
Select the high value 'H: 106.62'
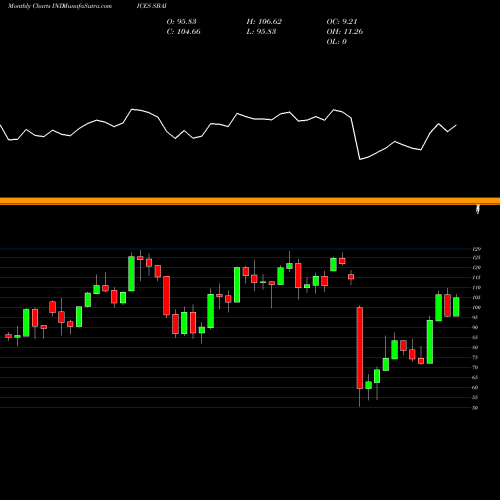click(264, 21)
